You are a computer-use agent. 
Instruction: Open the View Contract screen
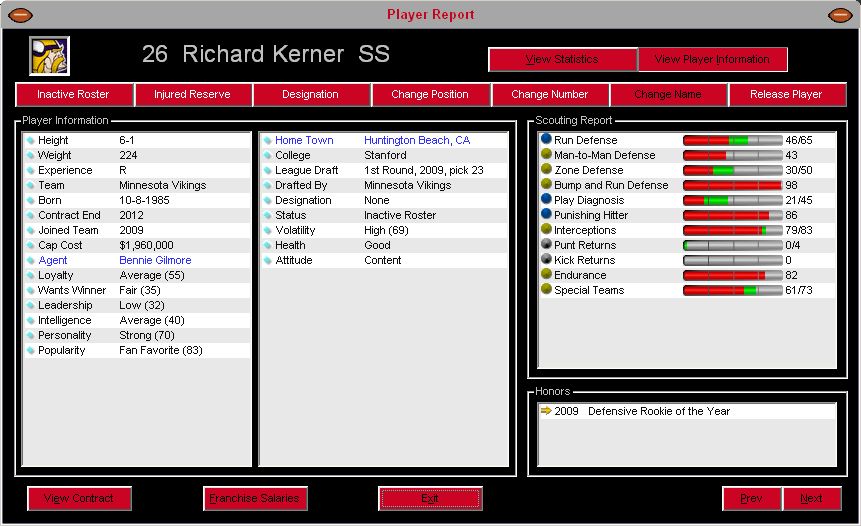coord(79,498)
